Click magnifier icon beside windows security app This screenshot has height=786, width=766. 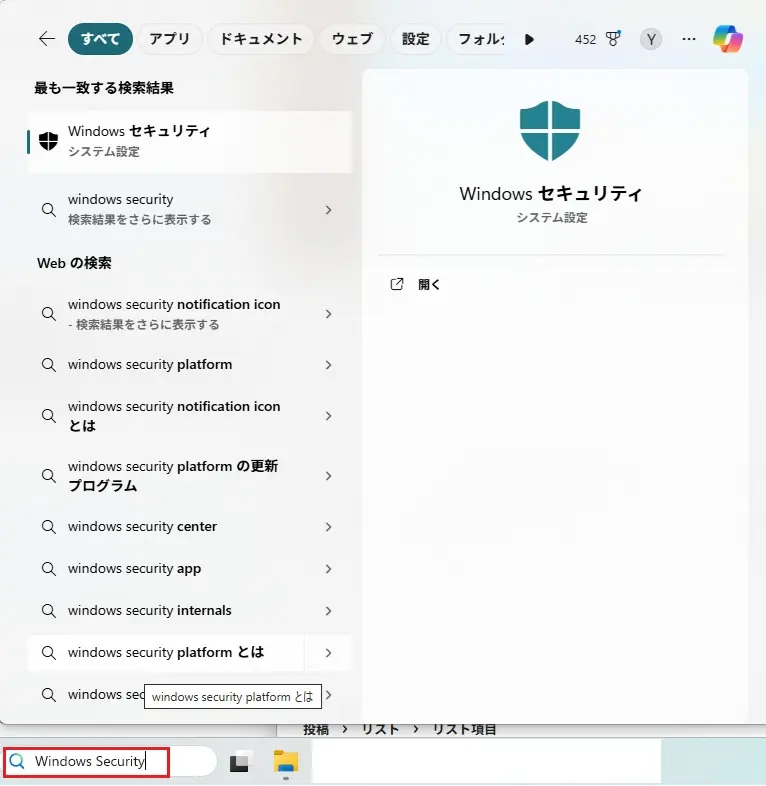(49, 569)
